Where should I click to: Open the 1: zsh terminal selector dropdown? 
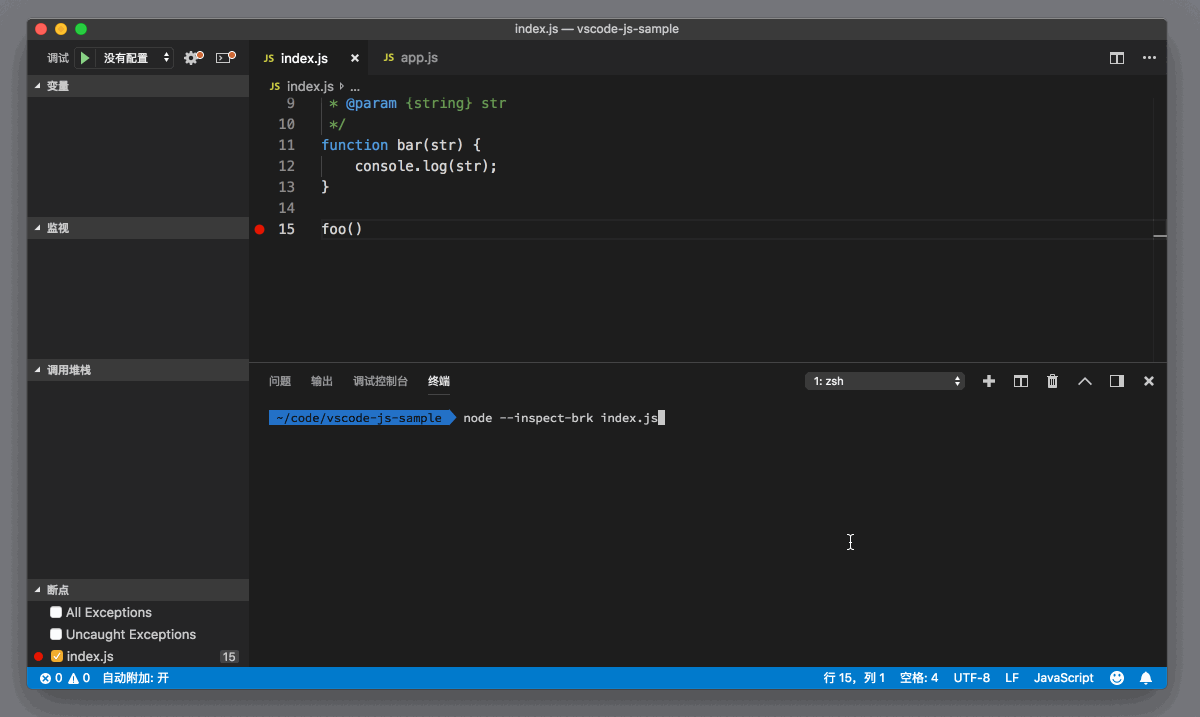click(x=884, y=380)
